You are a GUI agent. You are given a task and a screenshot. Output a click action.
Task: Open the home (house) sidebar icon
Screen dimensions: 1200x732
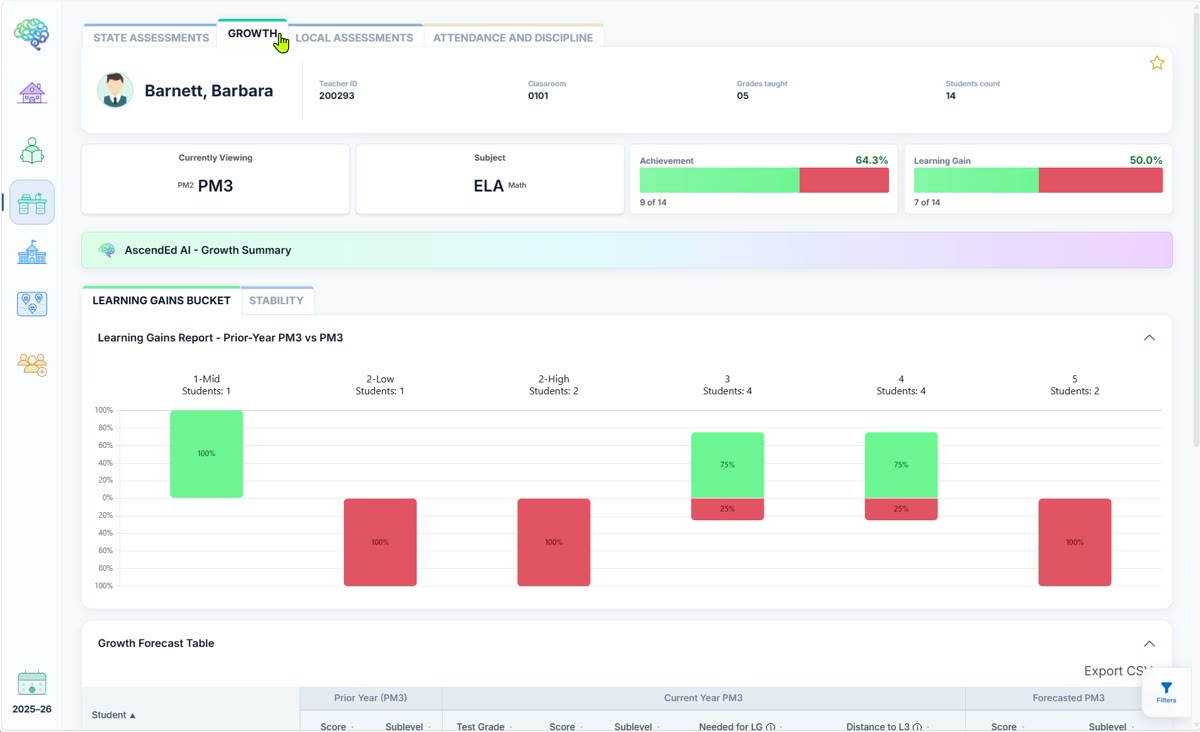coord(32,93)
